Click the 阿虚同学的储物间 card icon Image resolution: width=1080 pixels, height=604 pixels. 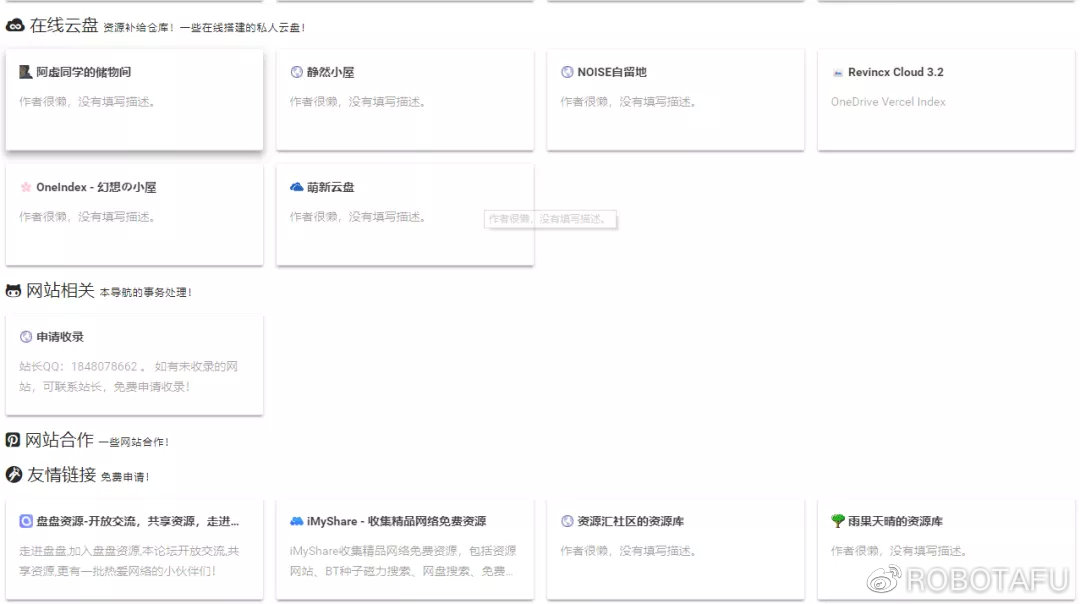(x=25, y=72)
